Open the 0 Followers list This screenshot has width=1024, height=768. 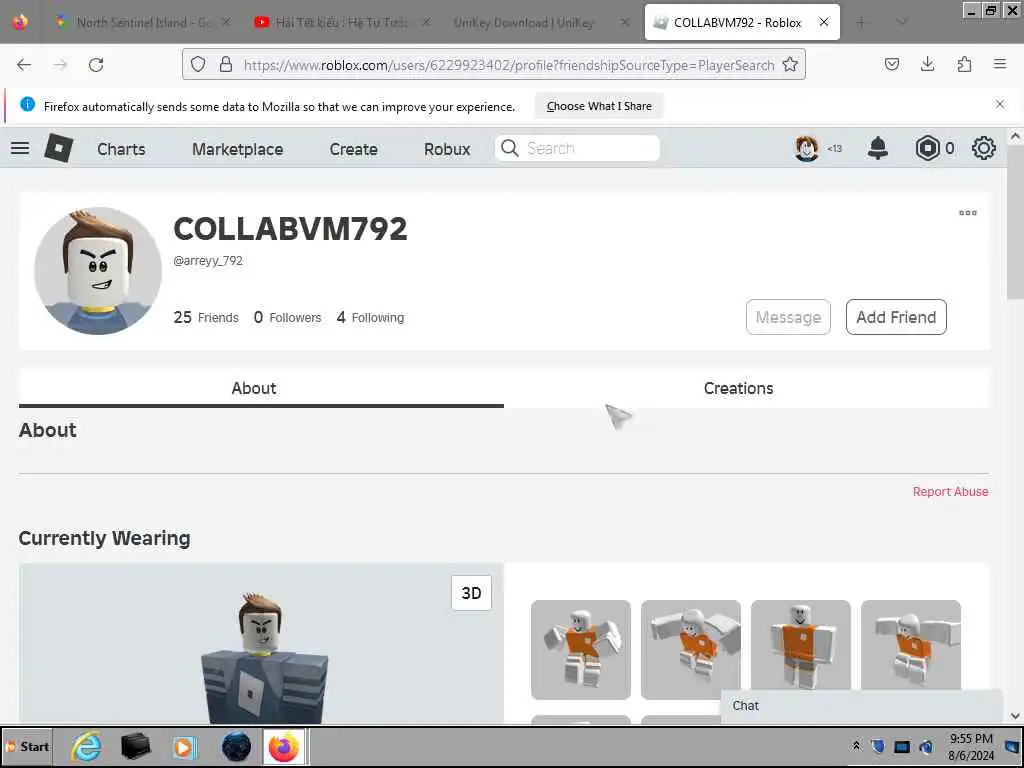point(287,317)
